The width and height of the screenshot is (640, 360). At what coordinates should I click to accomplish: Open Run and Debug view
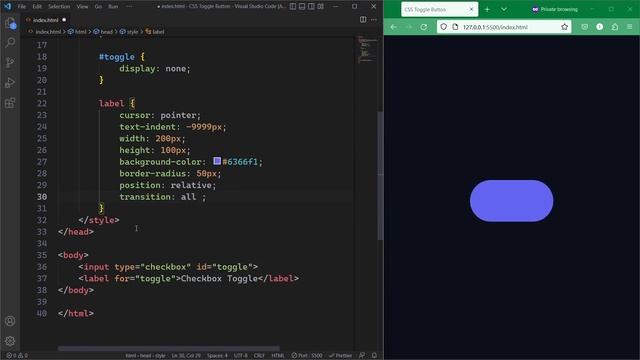click(10, 82)
